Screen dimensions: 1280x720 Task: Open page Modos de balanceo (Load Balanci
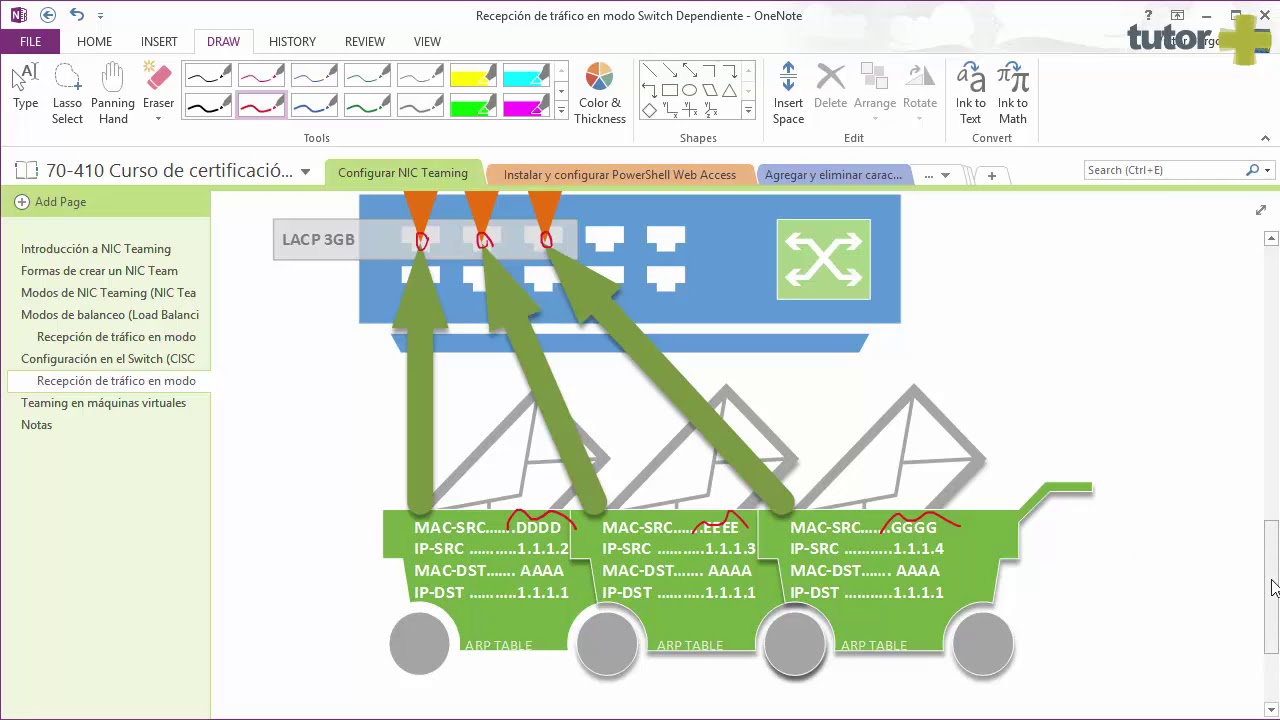110,315
